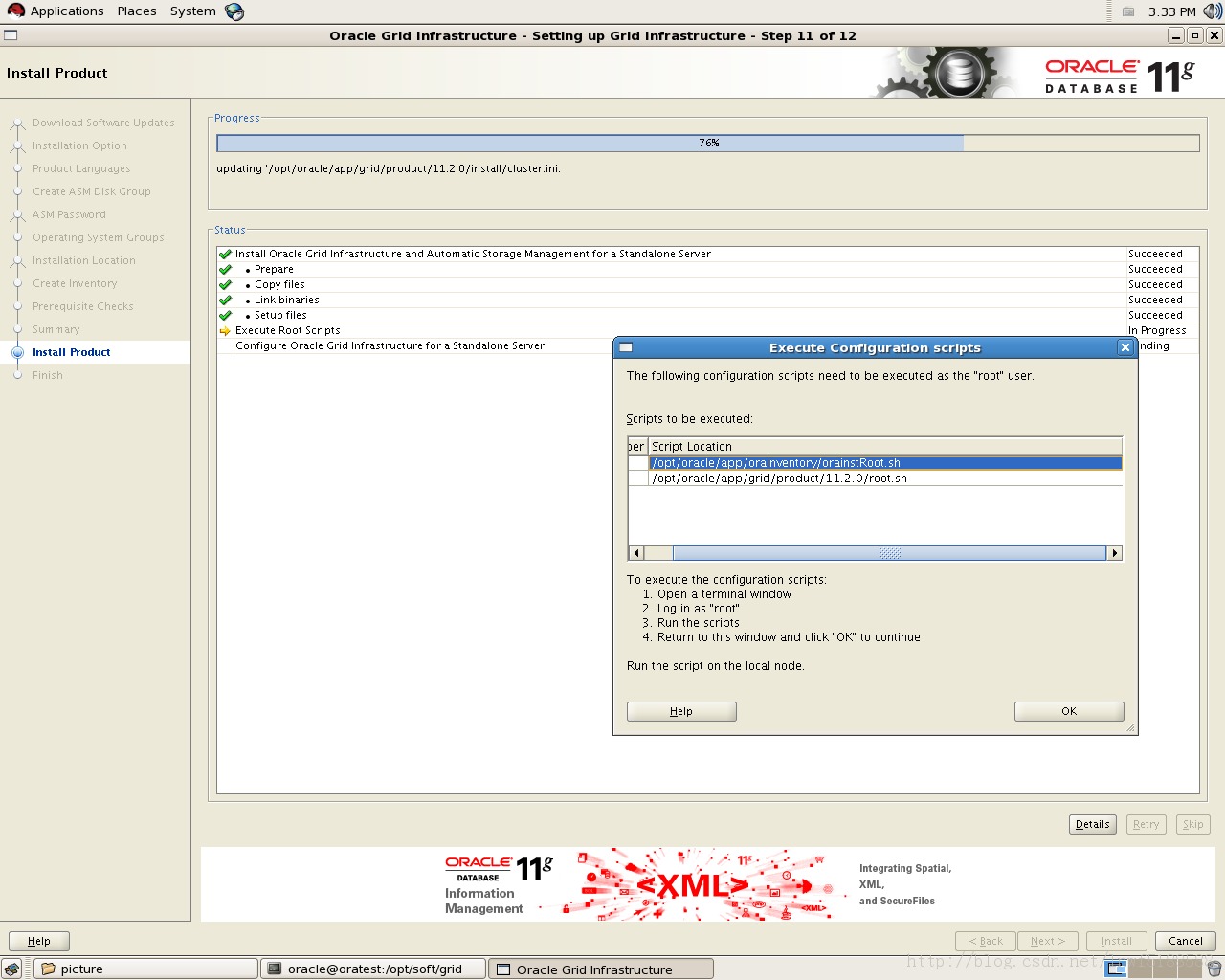This screenshot has width=1225, height=980.
Task: Click Help button in configuration scripts dialog
Action: click(681, 711)
